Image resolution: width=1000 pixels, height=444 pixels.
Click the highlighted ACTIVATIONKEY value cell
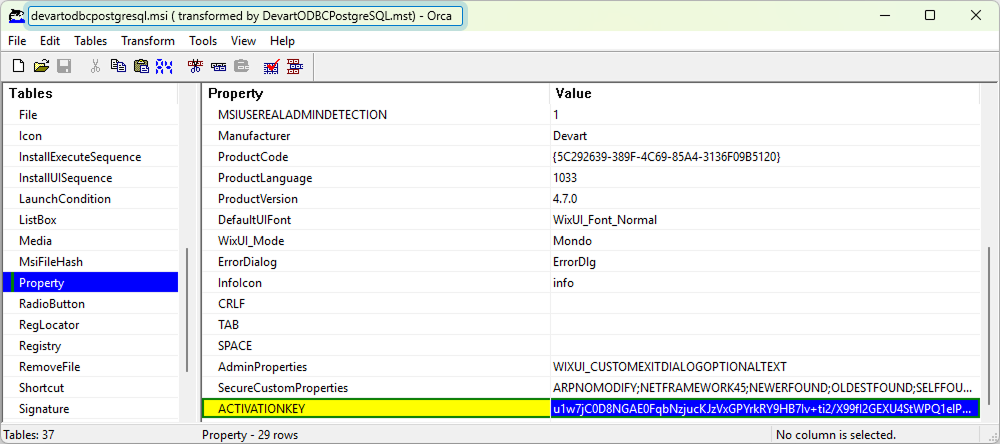pos(765,409)
